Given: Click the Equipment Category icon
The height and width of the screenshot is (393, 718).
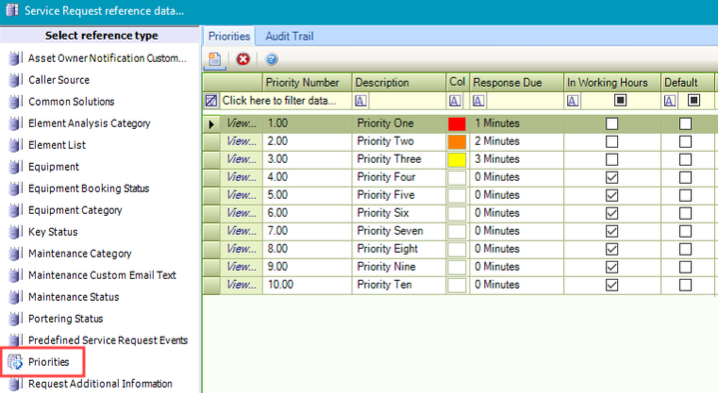Looking at the screenshot, I should [x=15, y=210].
